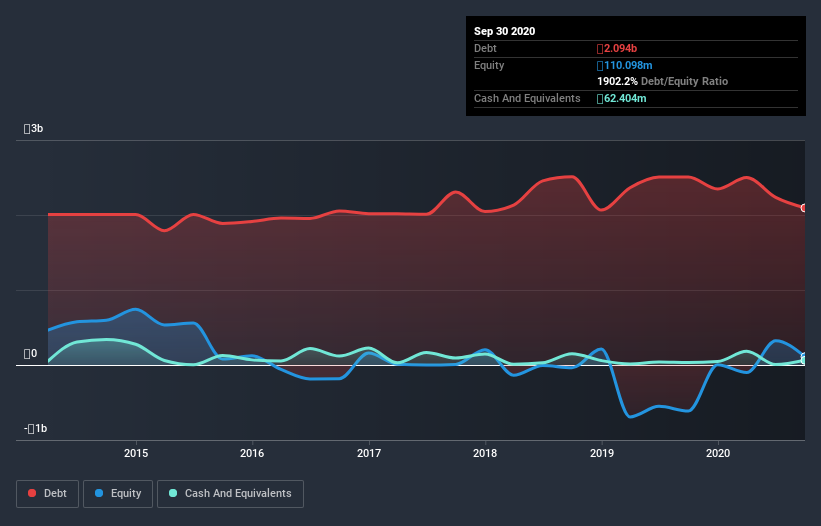
Task: Click the 1902.2% Debt/Equity Ratio text
Action: pyautogui.click(x=662, y=82)
